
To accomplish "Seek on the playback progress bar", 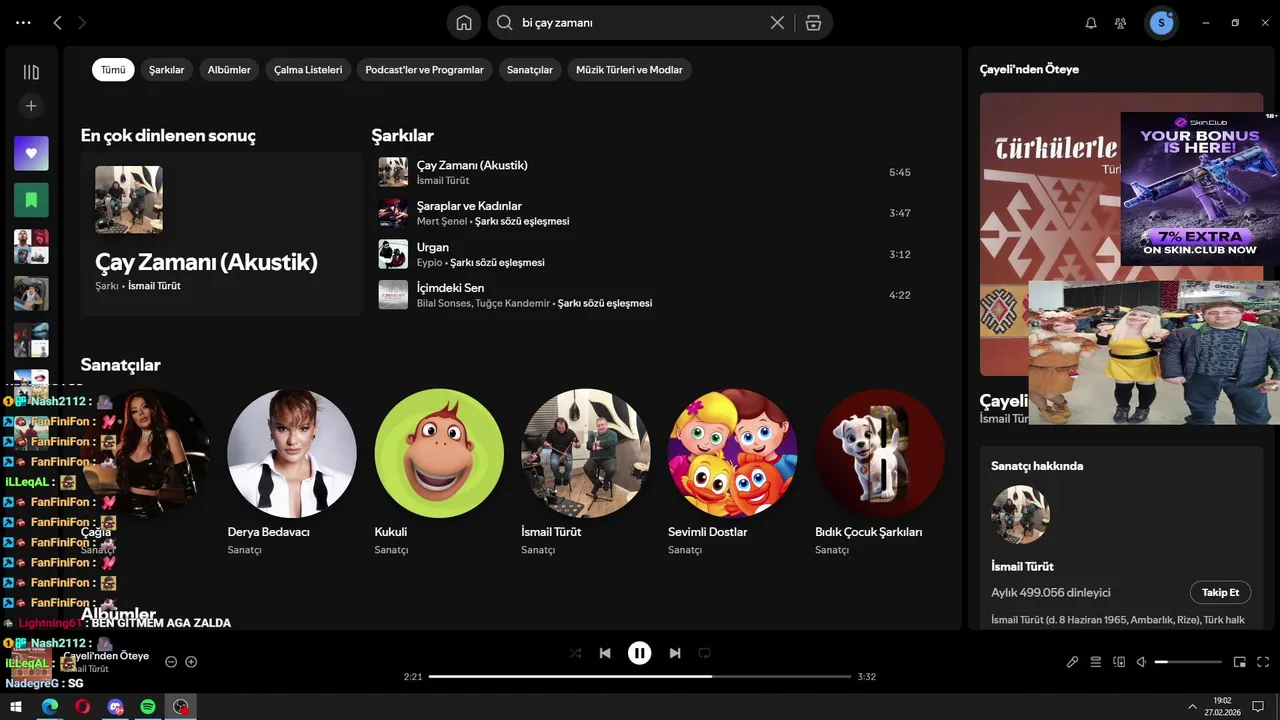I will tap(640, 677).
